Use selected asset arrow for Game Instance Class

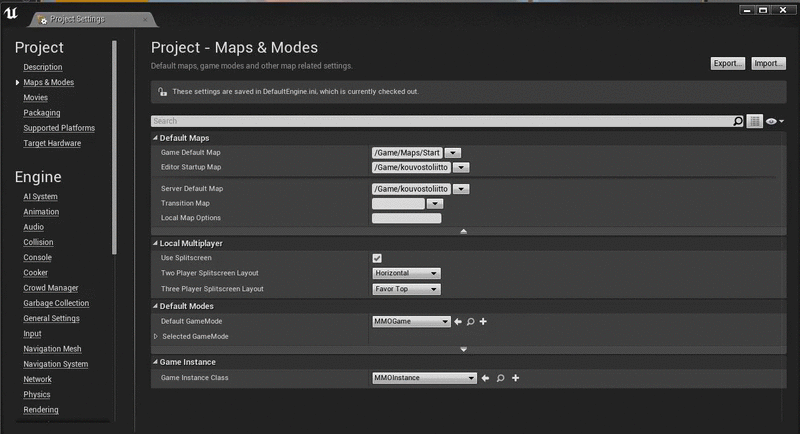[x=485, y=378]
